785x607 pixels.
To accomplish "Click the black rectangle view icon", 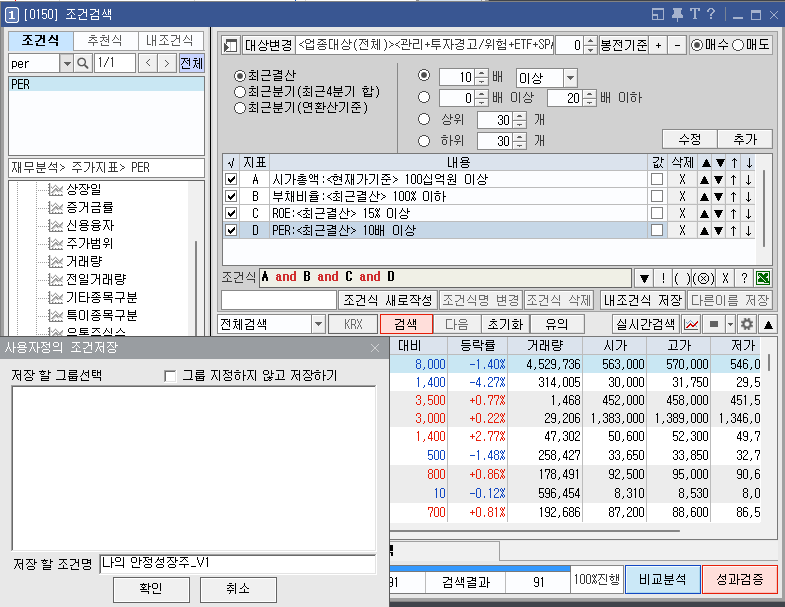I will coord(714,325).
